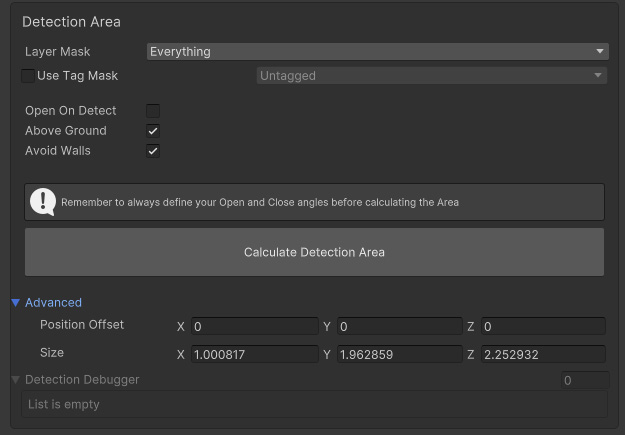Screen dimensions: 625x435
Task: Open the Untagged tag dropdown
Action: (x=431, y=76)
